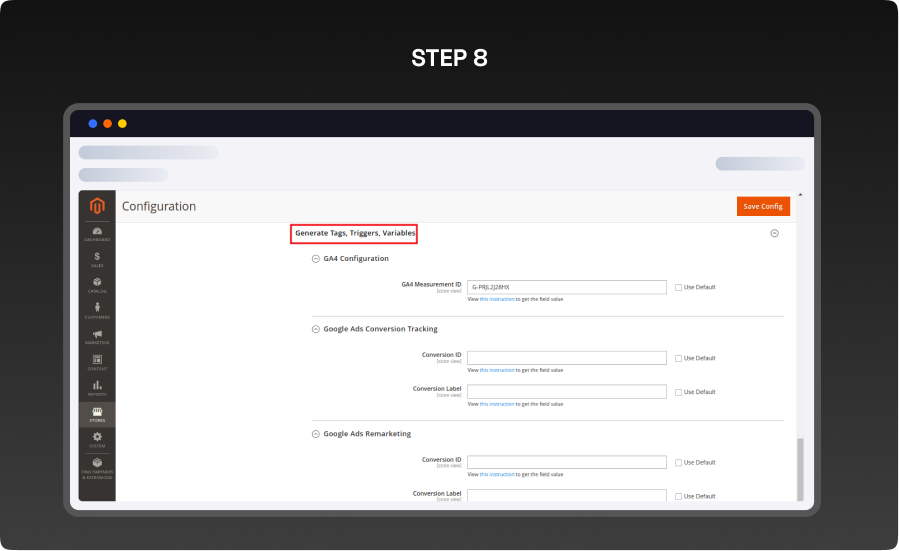Screen dimensions: 899x551
Task: Open the Catalog sidebar icon
Action: (97, 285)
